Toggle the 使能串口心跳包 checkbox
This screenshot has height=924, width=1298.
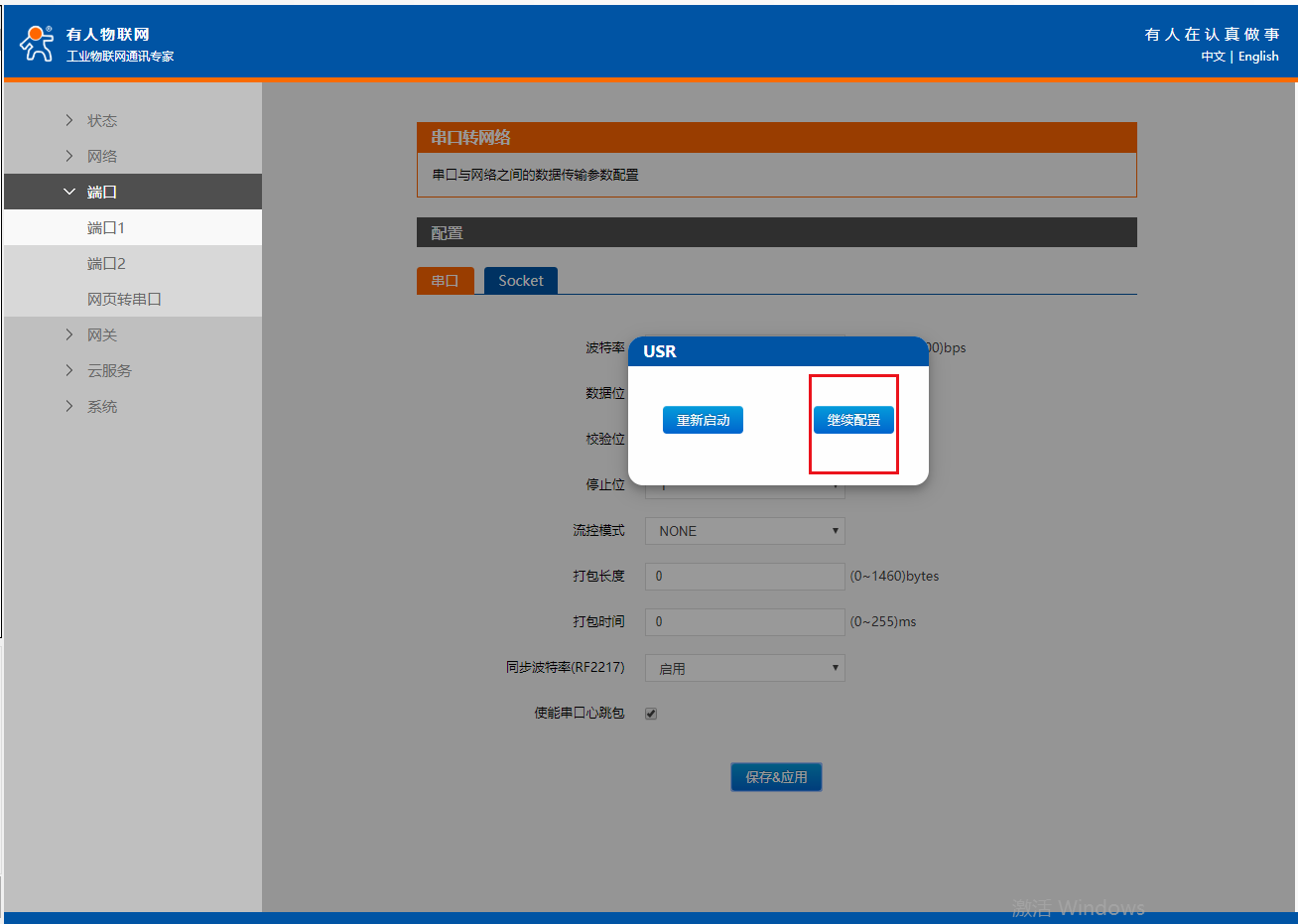pyautogui.click(x=651, y=714)
